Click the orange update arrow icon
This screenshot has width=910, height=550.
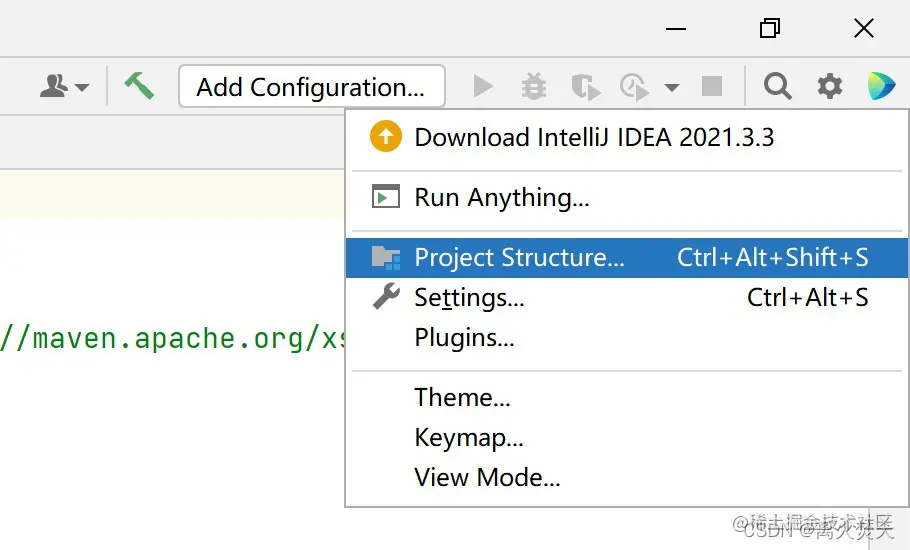(385, 136)
